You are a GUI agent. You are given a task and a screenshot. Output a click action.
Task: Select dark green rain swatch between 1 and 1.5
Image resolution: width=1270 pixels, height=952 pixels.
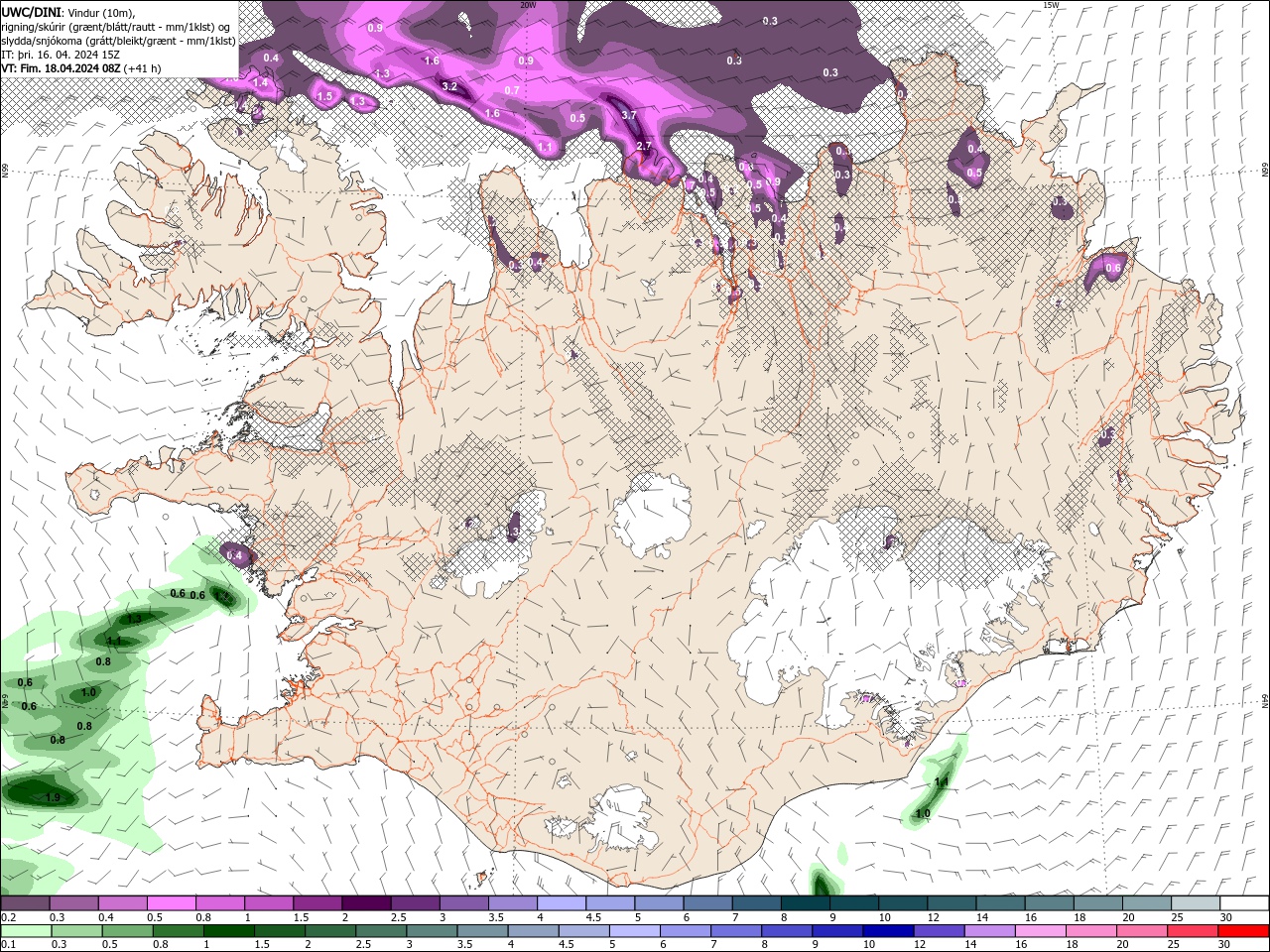point(229,931)
